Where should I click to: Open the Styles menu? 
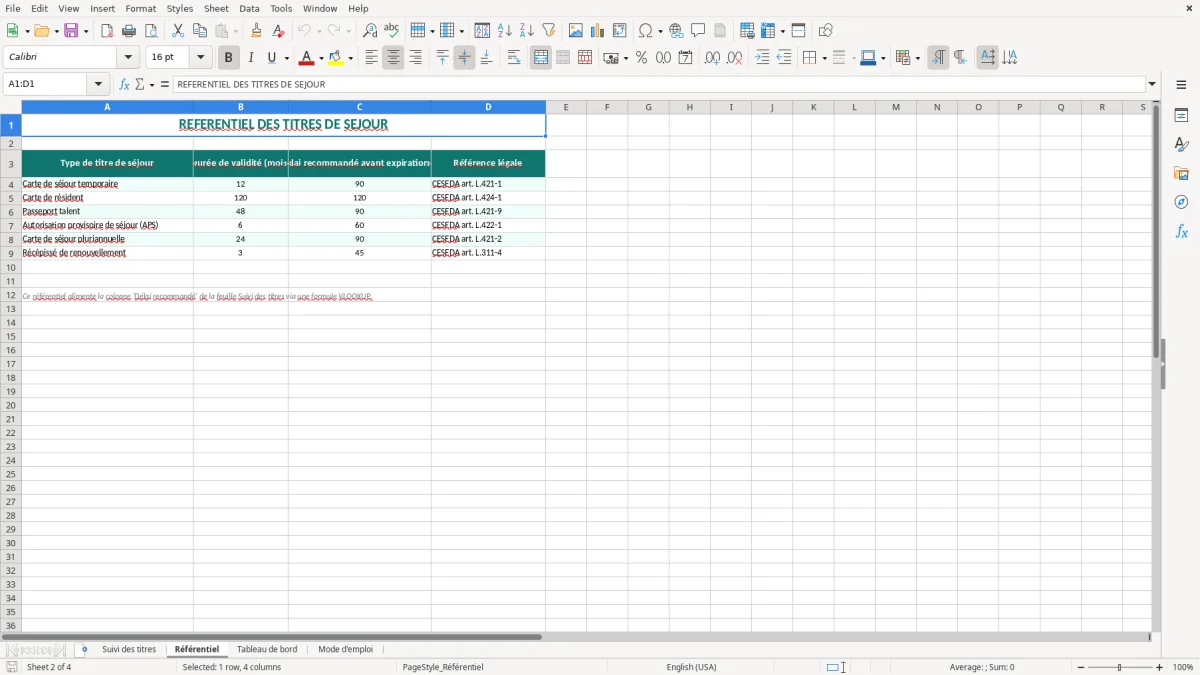pyautogui.click(x=180, y=8)
